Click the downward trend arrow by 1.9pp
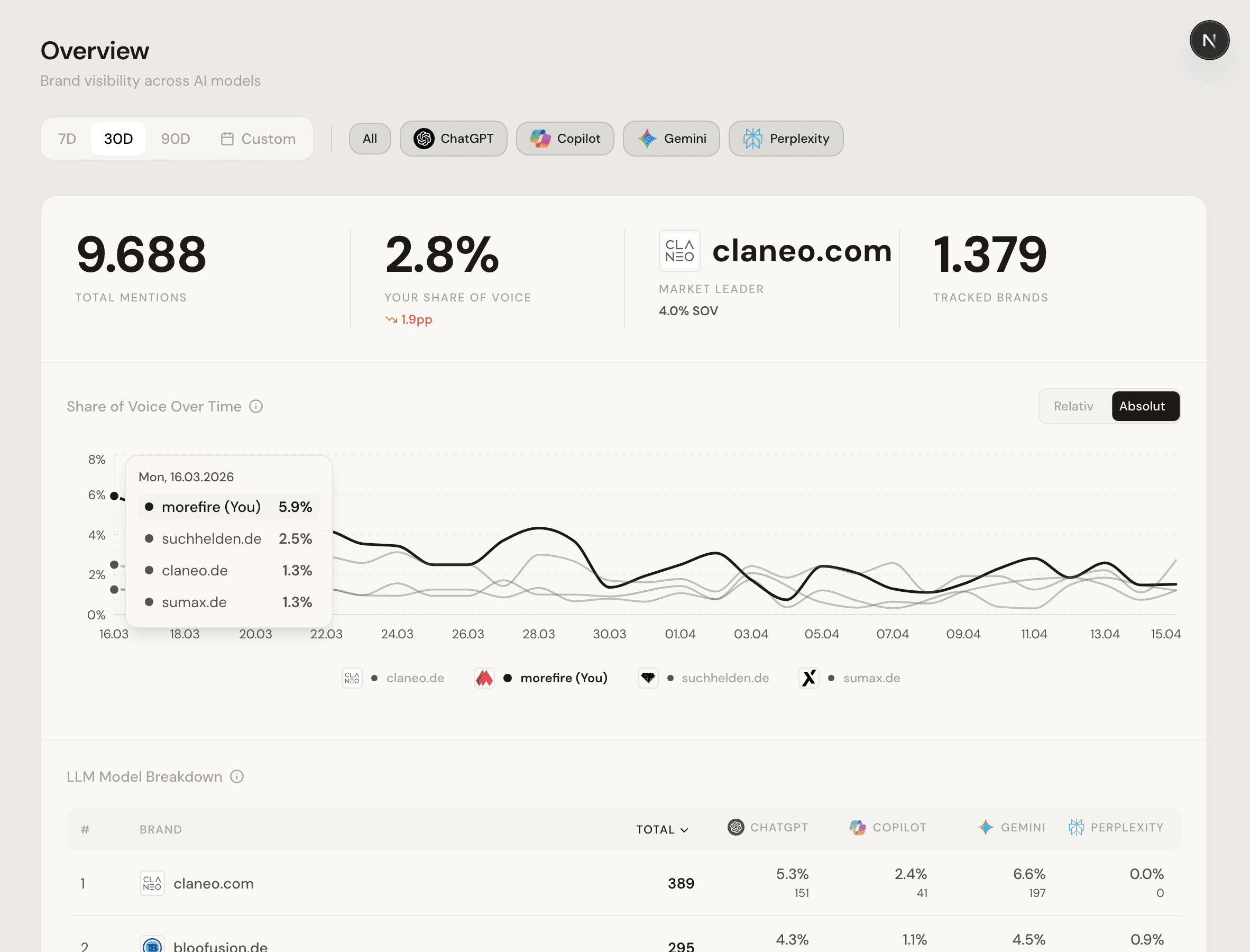The height and width of the screenshot is (952, 1250). pyautogui.click(x=391, y=319)
